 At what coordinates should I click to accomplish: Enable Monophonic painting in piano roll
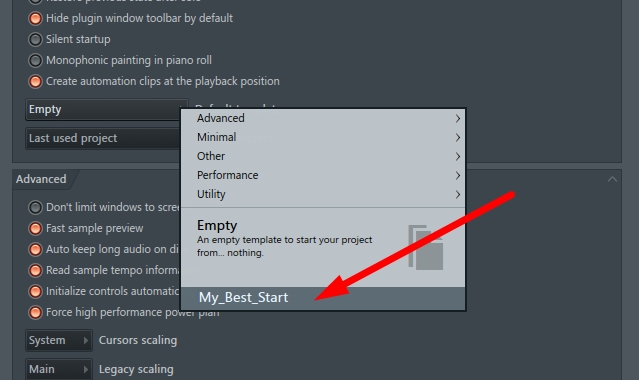point(35,60)
